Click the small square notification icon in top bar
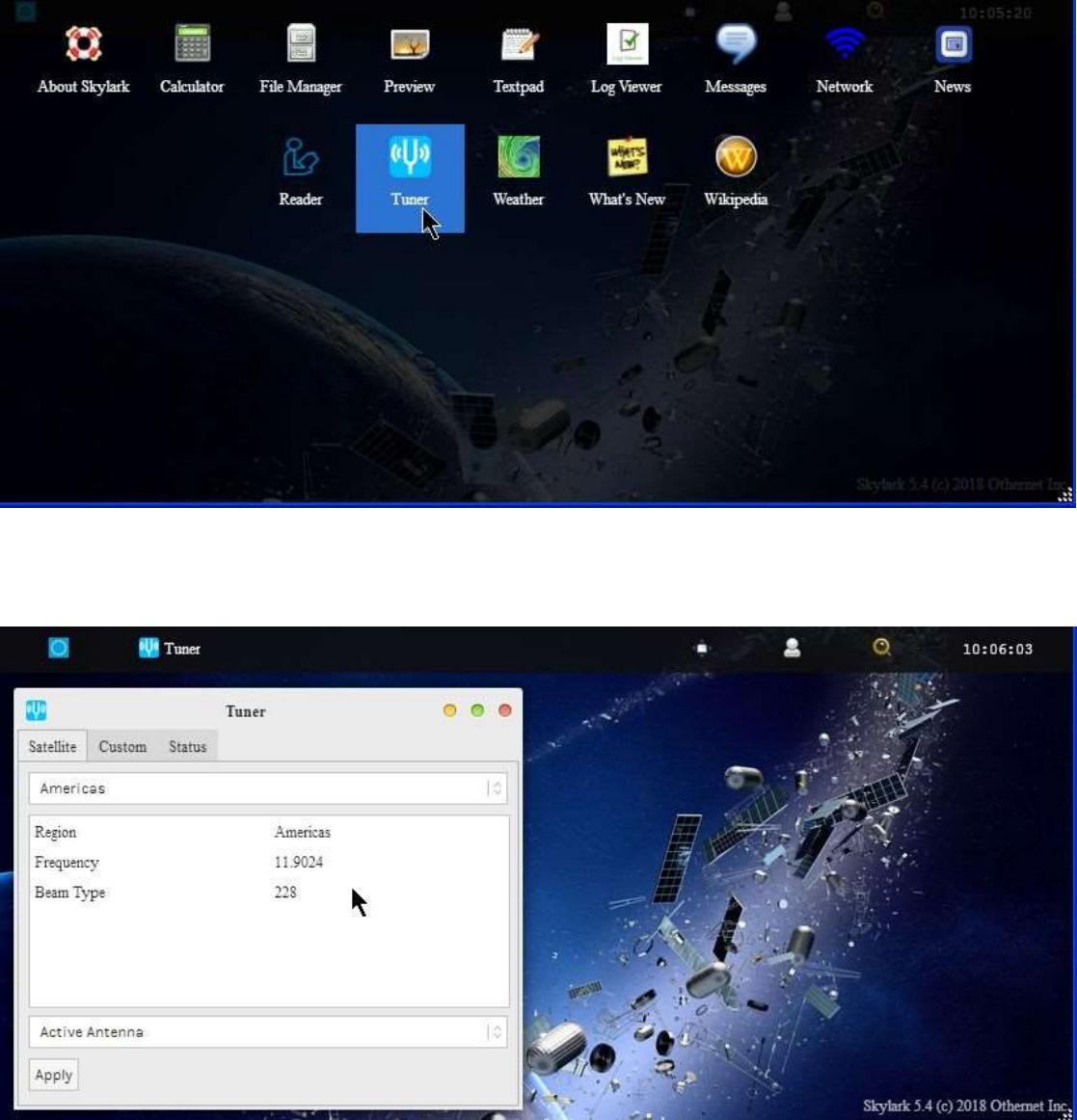 point(702,649)
